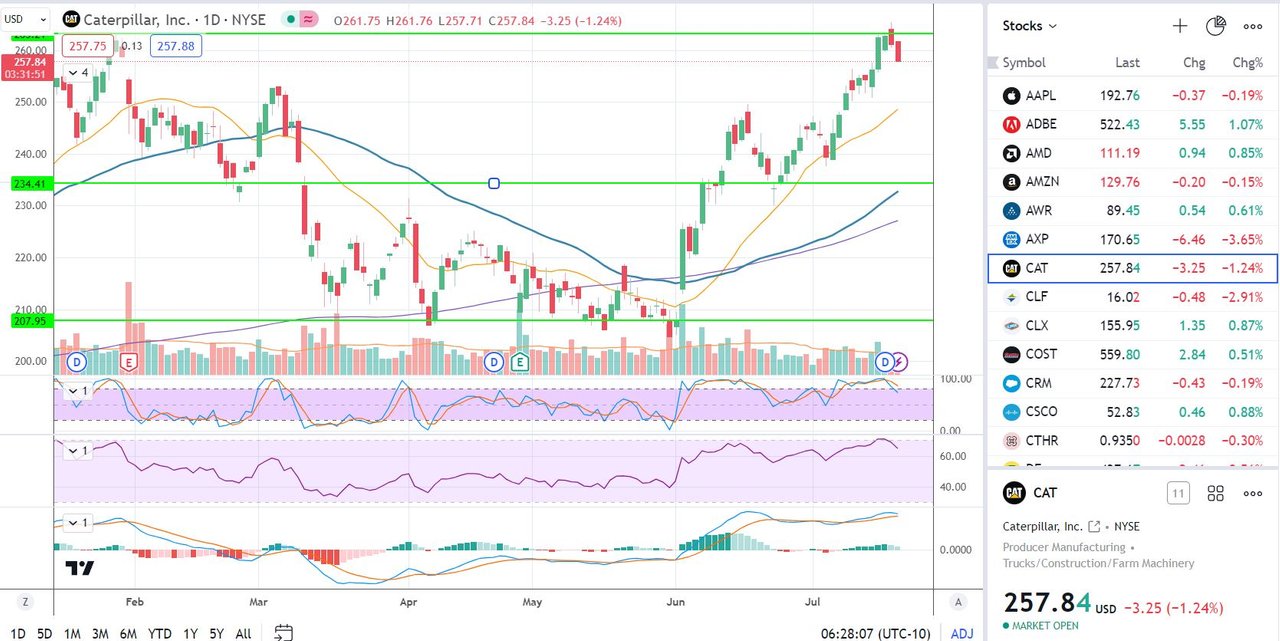Click the Caterpillar CAT logo in chart title
1280x641 pixels.
point(71,19)
